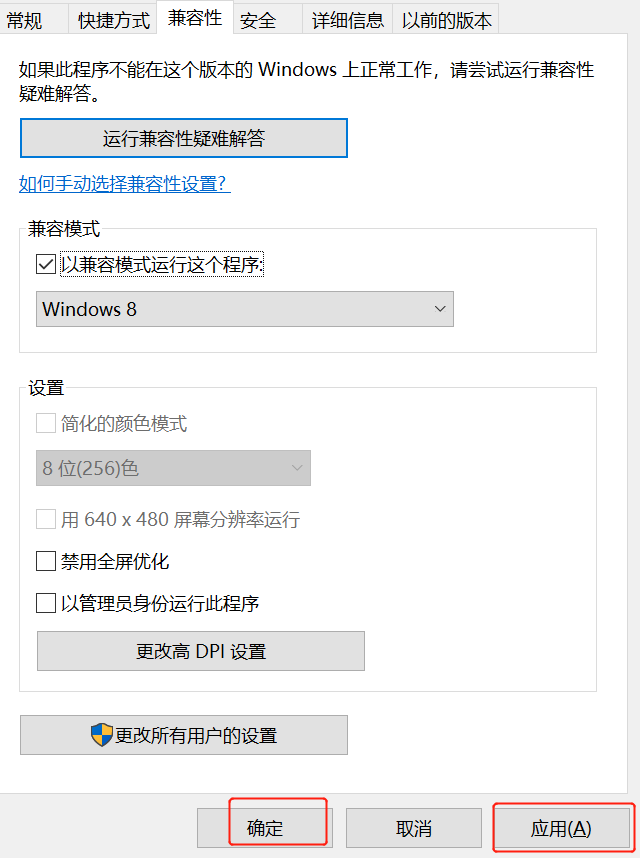Click the Windows 8 dropdown arrow
The width and height of the screenshot is (640, 858).
[x=440, y=309]
